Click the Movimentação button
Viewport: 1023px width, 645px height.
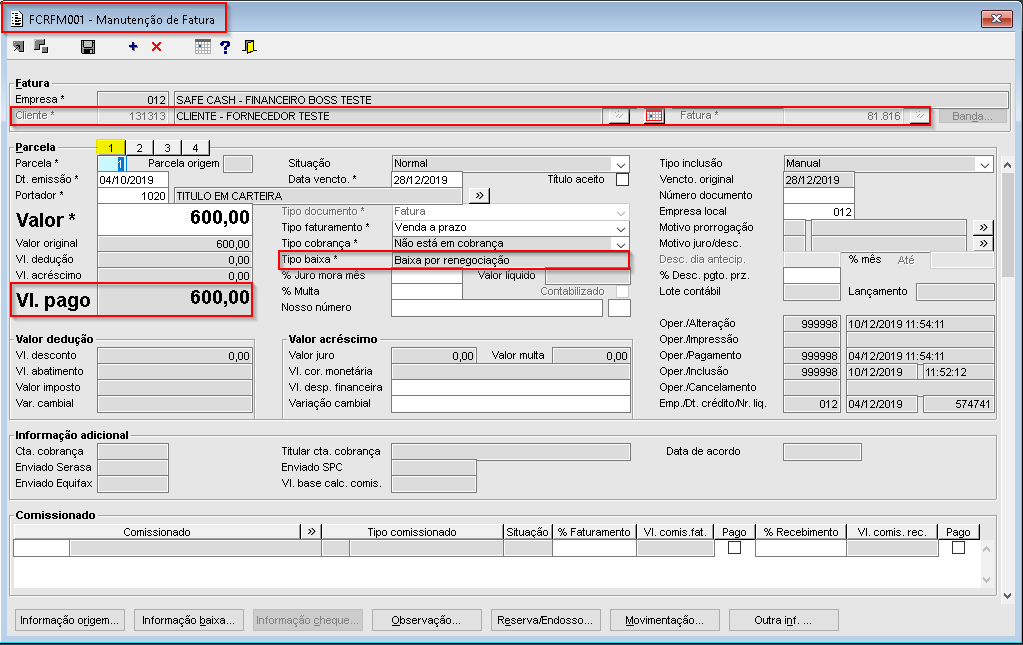point(664,620)
